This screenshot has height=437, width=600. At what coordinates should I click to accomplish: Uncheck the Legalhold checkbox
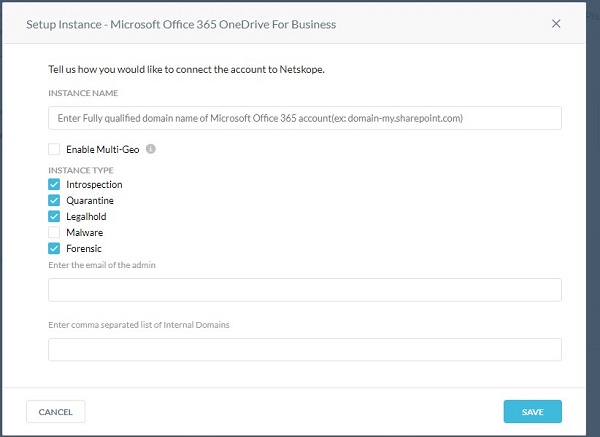tap(54, 216)
